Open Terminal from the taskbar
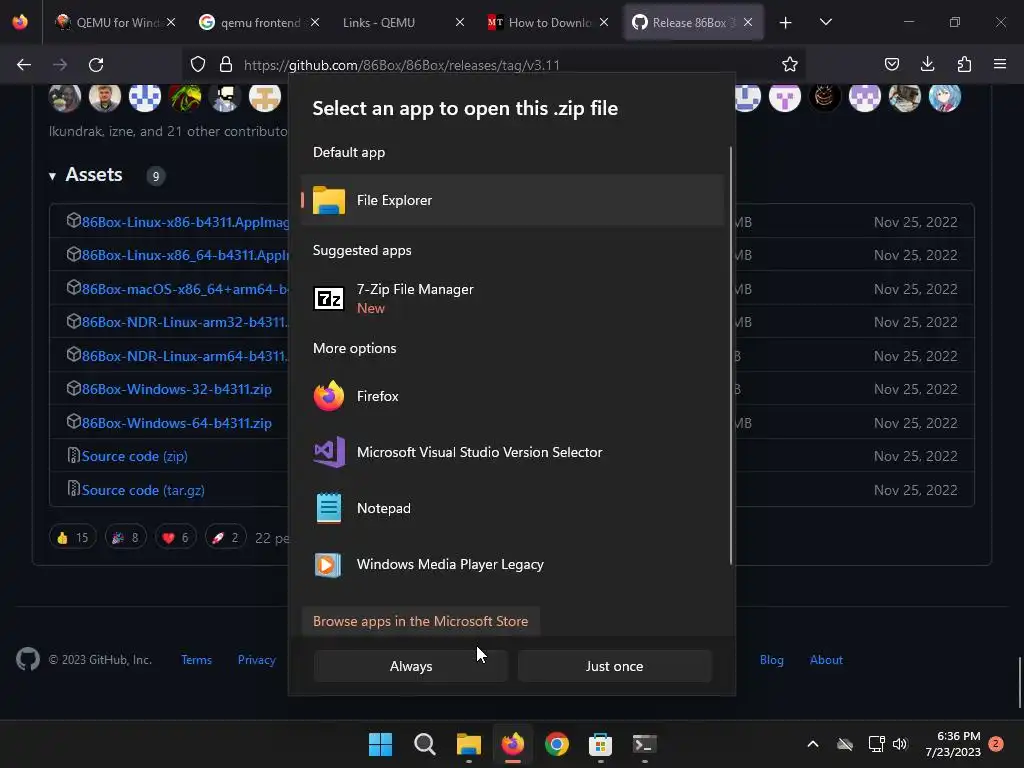1024x768 pixels. [645, 744]
